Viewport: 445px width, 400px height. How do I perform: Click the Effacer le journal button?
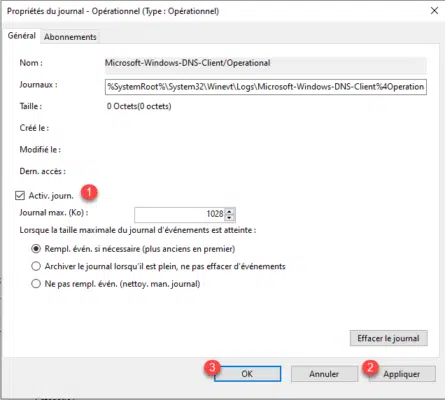tap(389, 338)
